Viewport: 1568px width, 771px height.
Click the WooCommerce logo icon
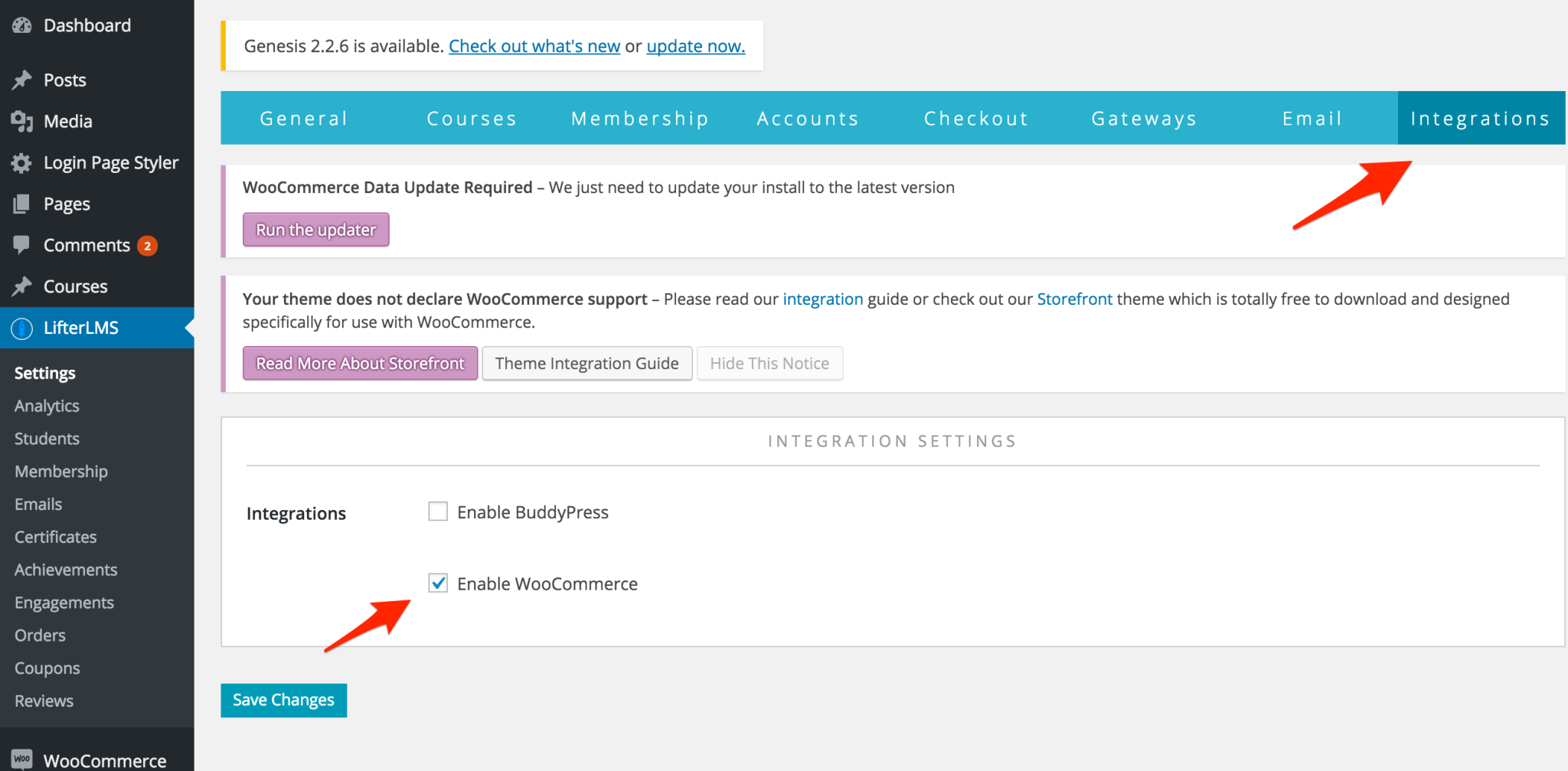[22, 760]
